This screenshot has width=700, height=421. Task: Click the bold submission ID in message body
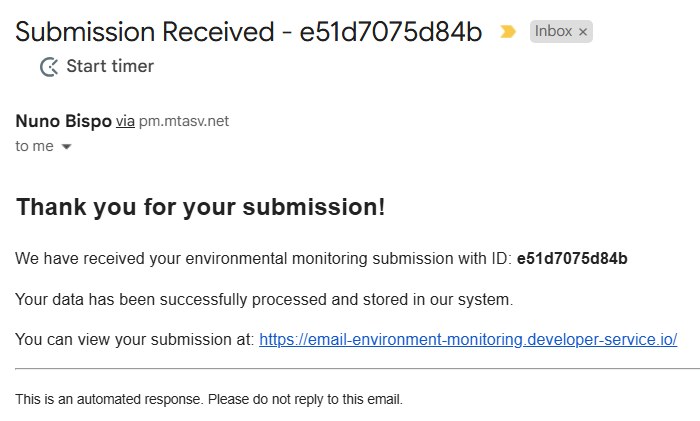572,258
